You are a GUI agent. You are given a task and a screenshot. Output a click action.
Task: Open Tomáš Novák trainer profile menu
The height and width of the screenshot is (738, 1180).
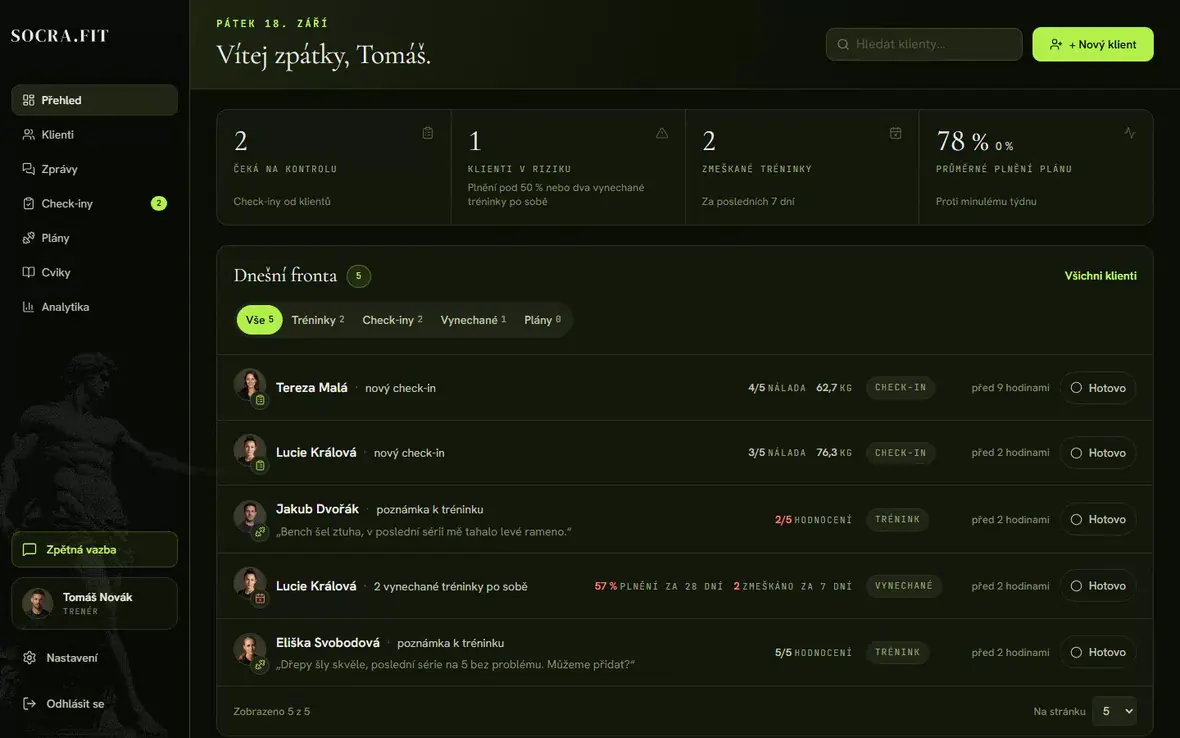(x=94, y=603)
